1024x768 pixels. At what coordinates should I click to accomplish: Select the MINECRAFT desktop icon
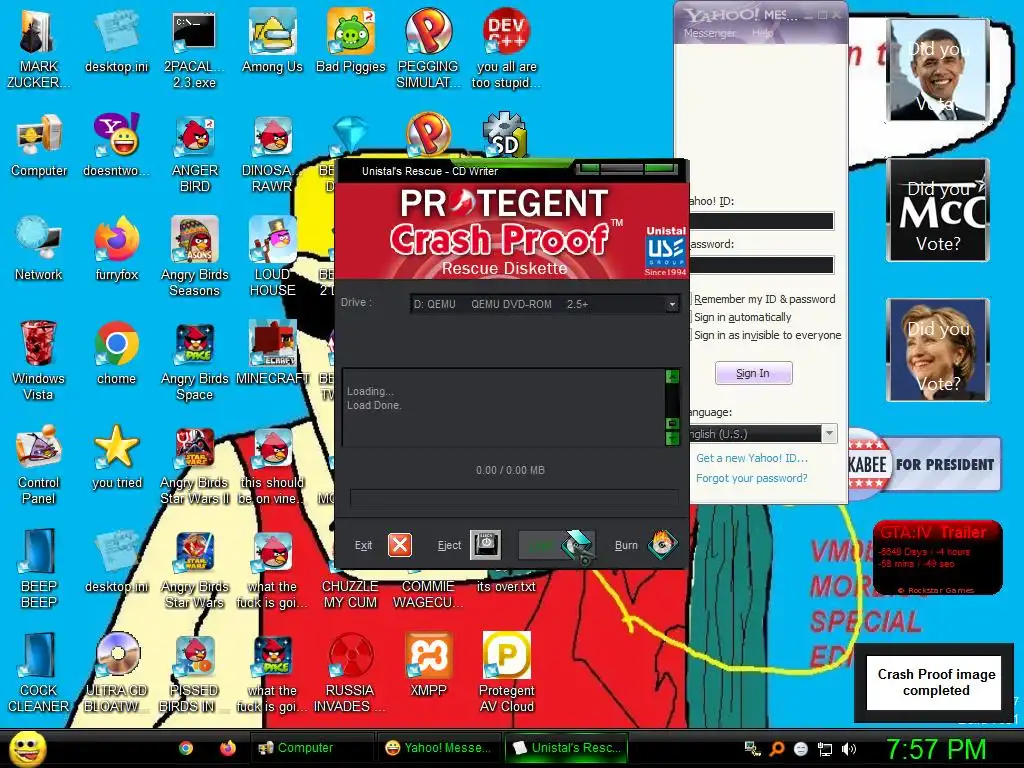click(272, 353)
